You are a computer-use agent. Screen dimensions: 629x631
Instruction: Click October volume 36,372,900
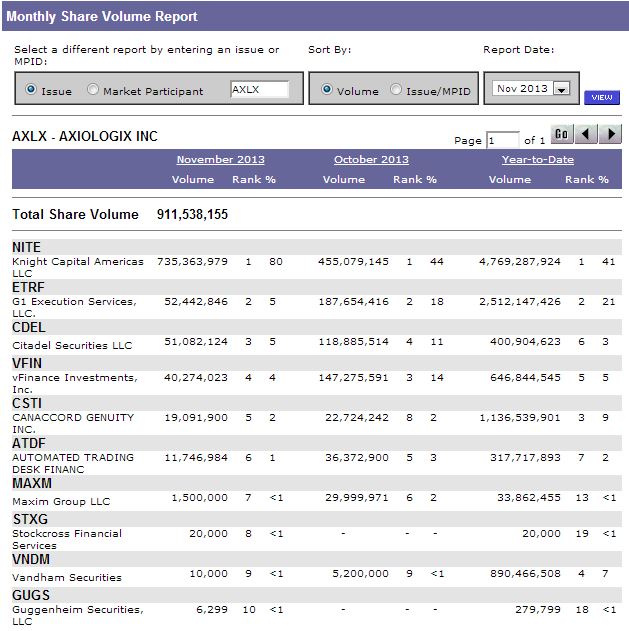pos(357,458)
